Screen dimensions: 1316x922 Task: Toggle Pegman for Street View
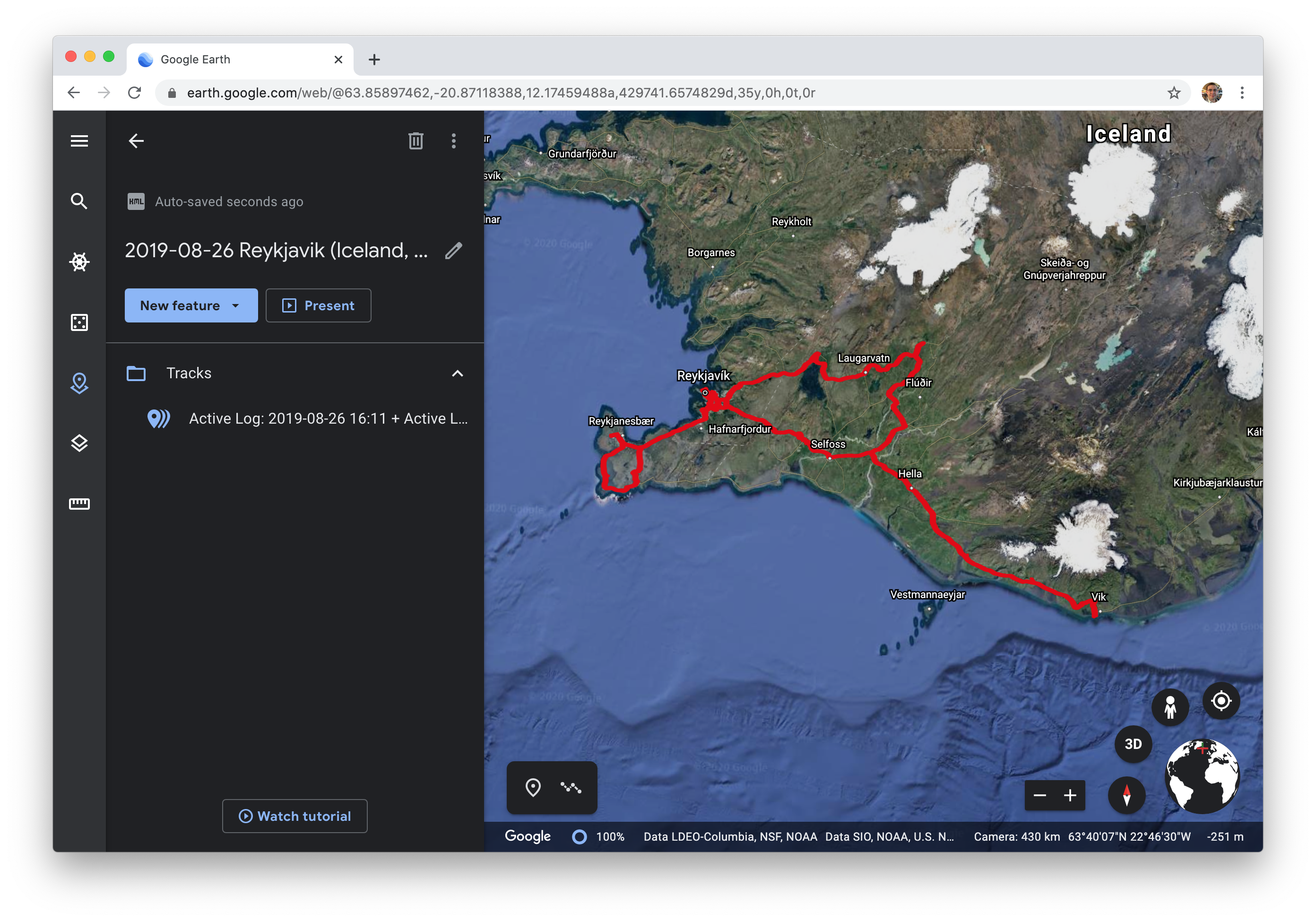(x=1170, y=706)
